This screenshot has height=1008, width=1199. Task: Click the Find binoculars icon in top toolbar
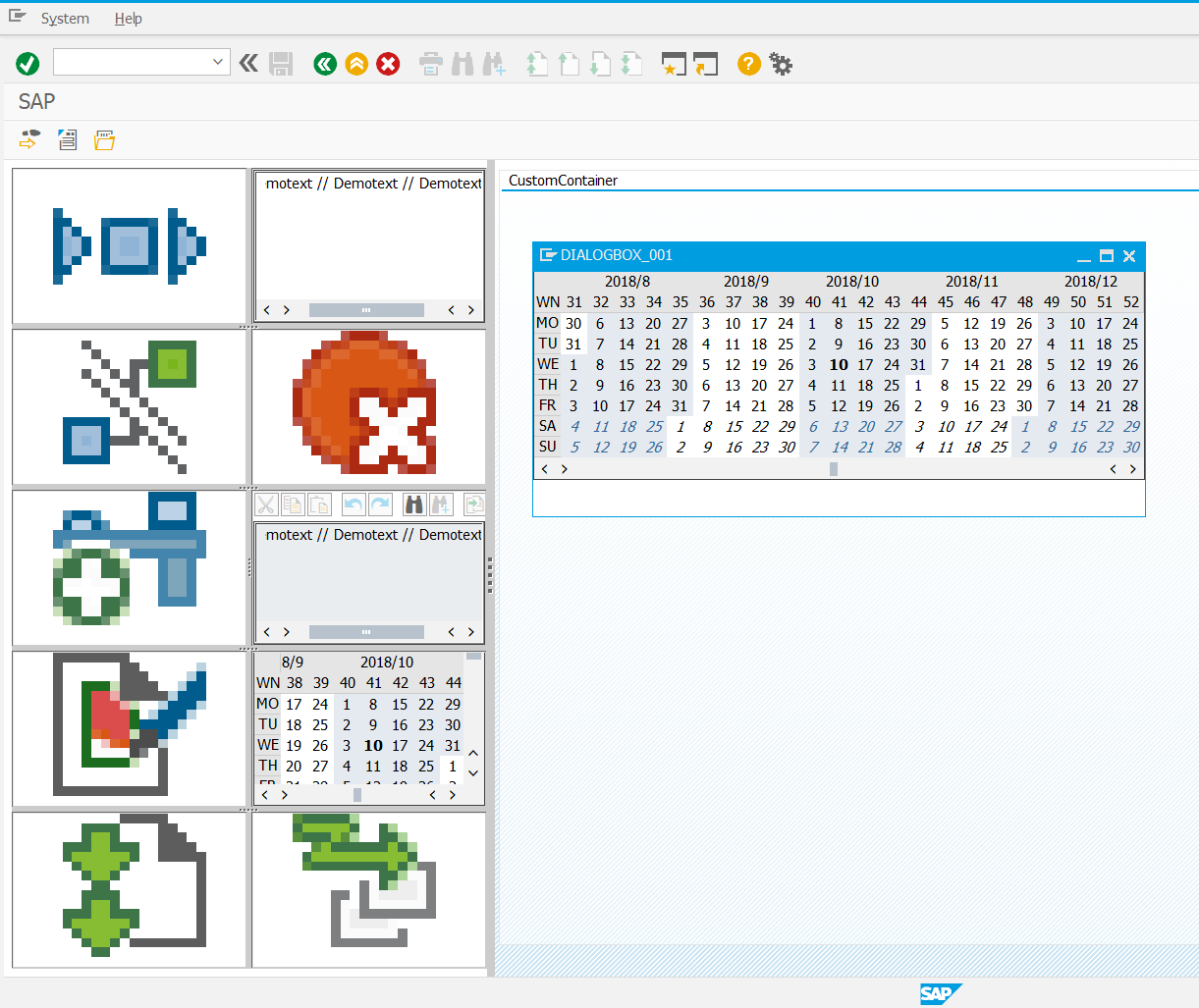(x=463, y=64)
